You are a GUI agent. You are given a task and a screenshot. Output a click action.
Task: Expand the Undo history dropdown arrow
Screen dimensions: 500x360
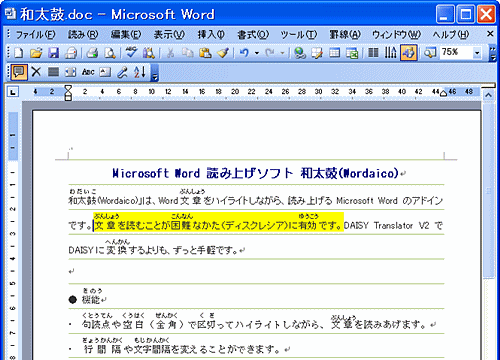(x=257, y=53)
